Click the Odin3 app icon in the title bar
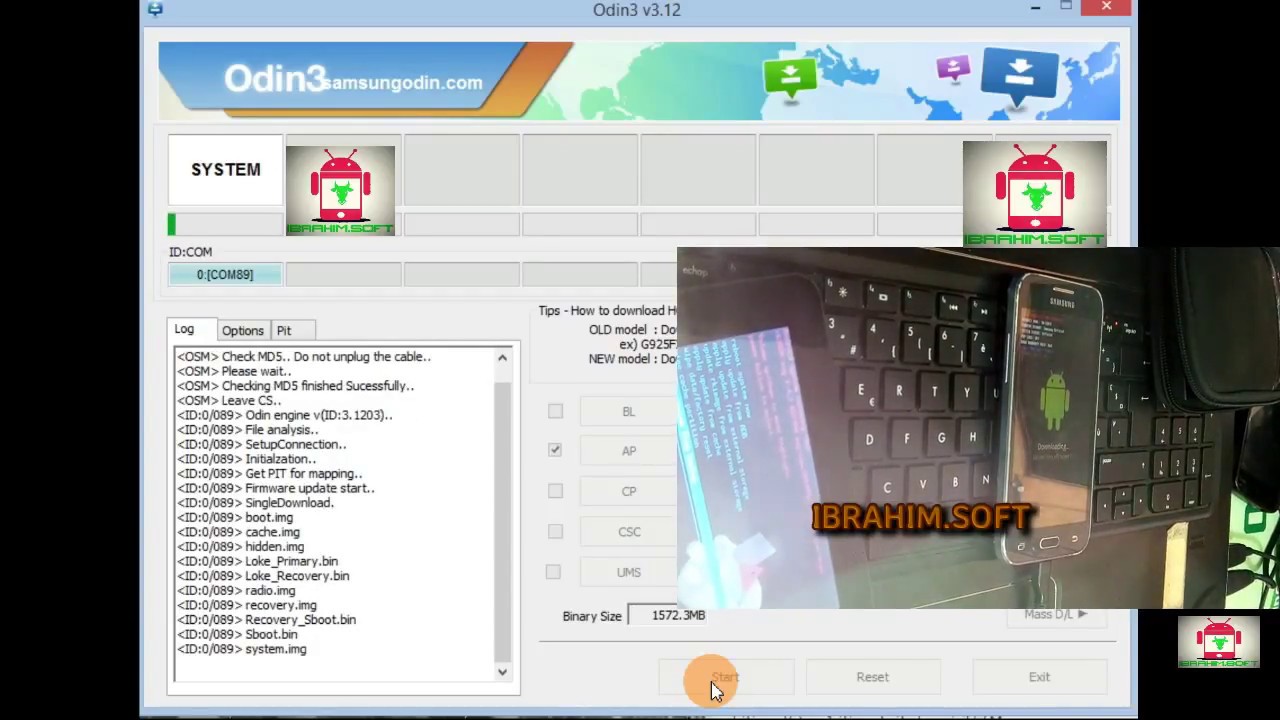 (155, 9)
